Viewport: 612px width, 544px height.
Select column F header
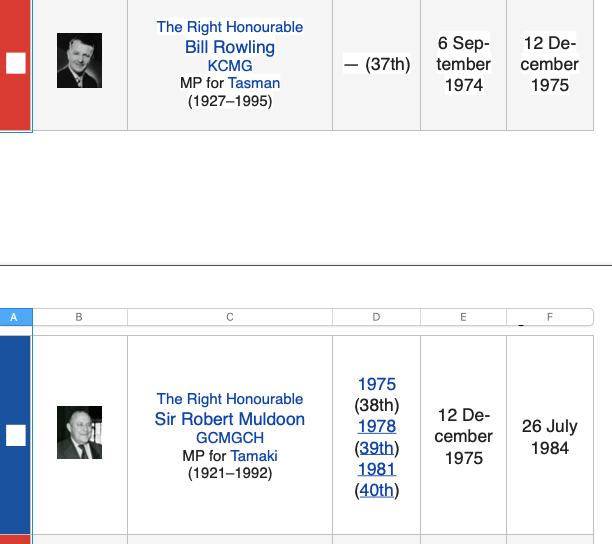[550, 317]
